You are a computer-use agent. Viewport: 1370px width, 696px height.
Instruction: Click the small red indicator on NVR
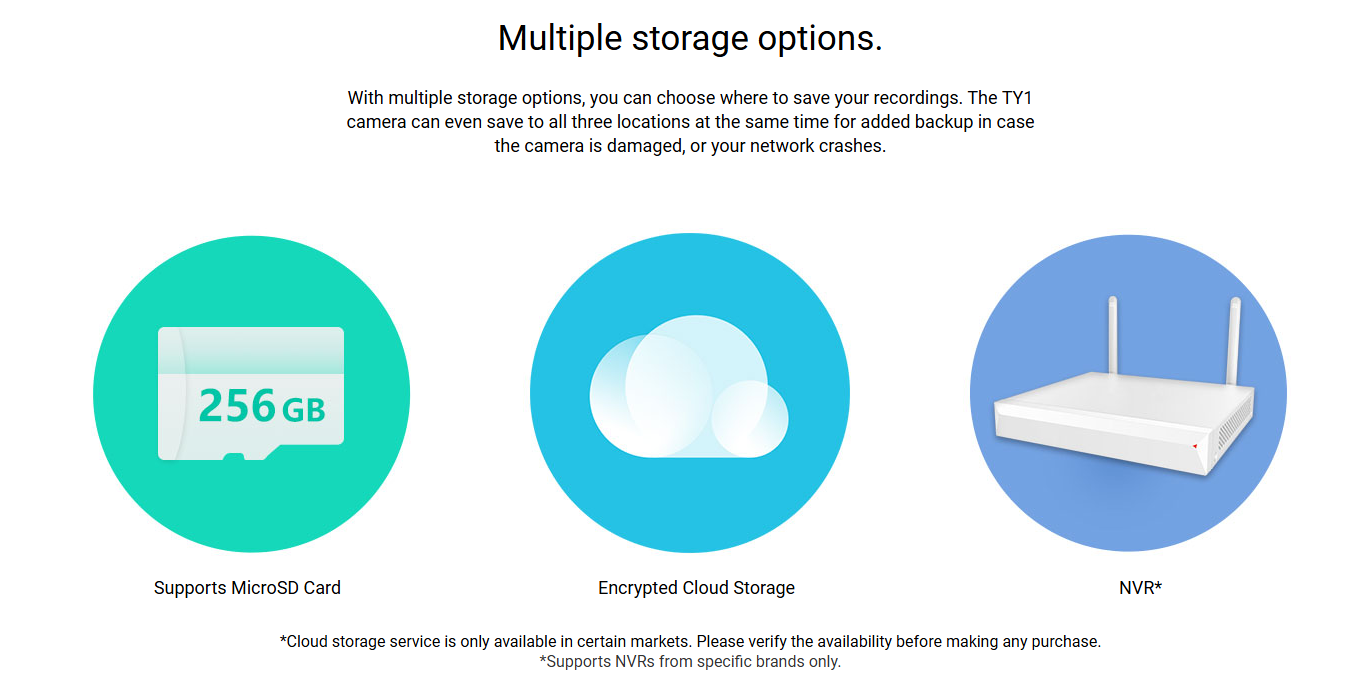[x=1194, y=445]
